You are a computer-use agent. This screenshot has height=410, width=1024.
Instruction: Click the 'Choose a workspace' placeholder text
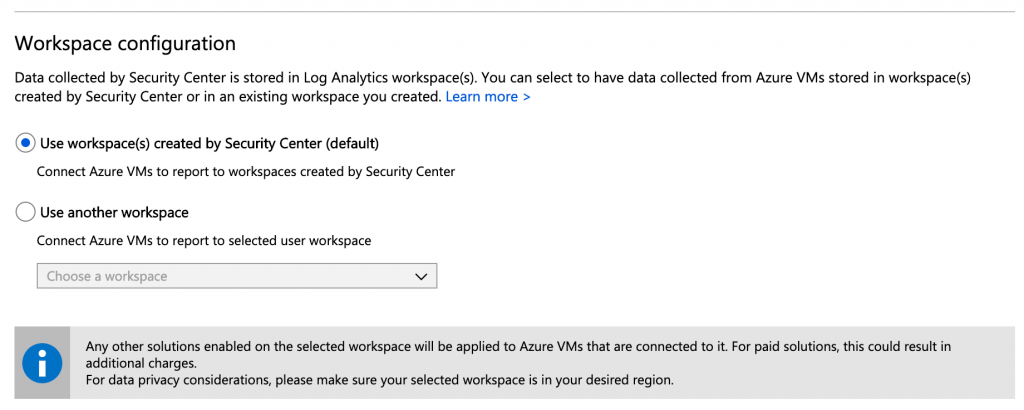107,276
